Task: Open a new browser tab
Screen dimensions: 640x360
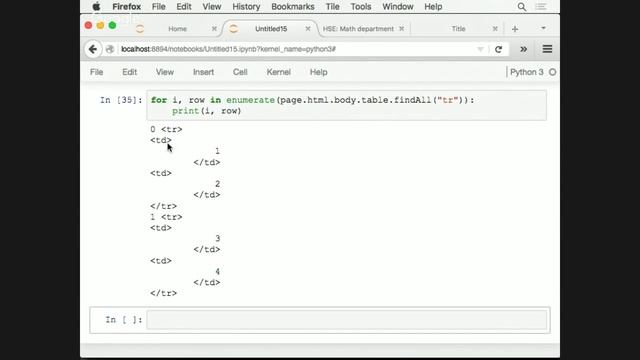Action: click(x=515, y=29)
